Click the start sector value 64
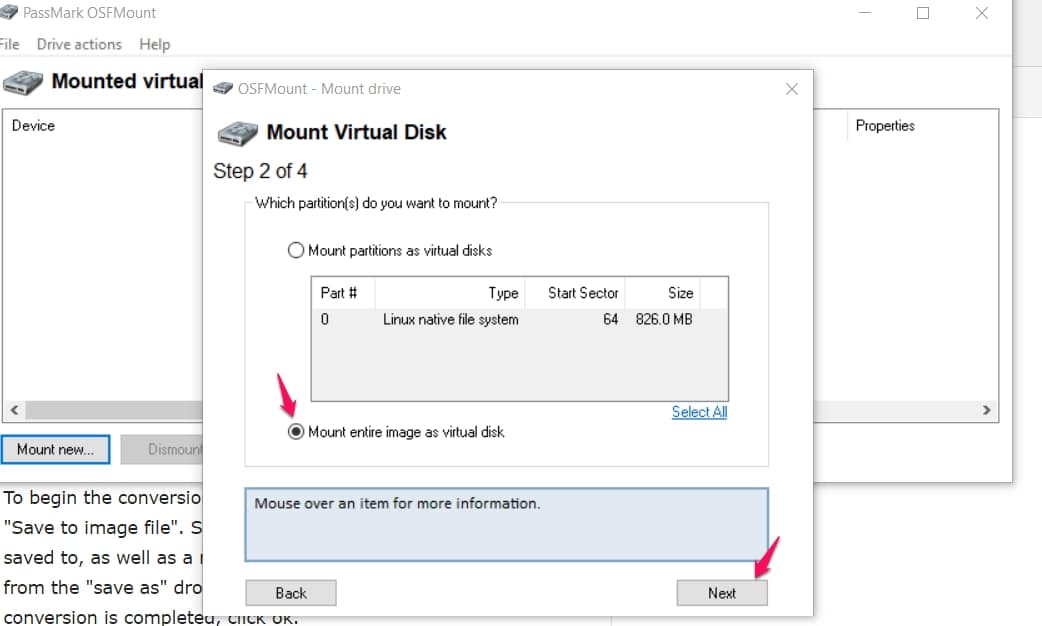The height and width of the screenshot is (626, 1042). point(610,320)
